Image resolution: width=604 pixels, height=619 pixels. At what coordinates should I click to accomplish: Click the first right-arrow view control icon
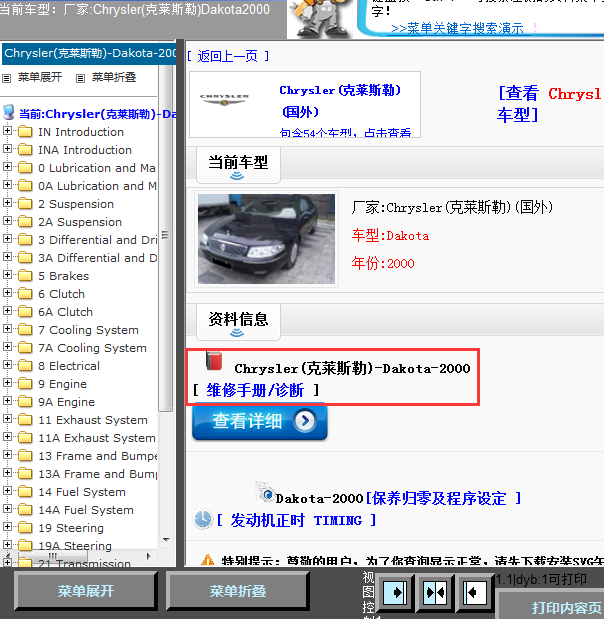coord(395,592)
